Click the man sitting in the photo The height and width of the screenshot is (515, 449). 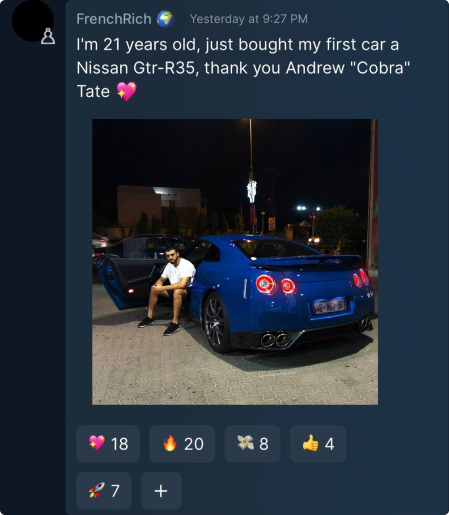[x=168, y=290]
